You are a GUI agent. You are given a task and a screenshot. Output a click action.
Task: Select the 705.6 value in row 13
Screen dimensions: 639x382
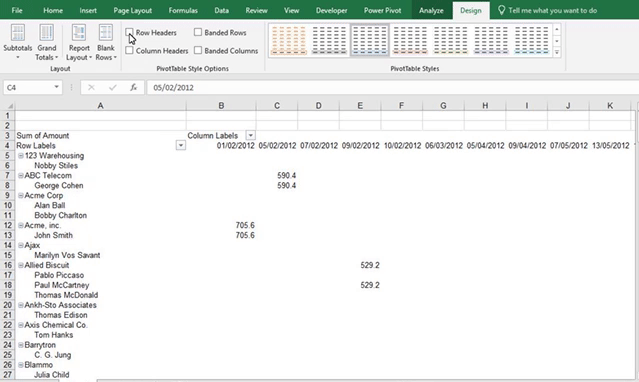click(x=245, y=235)
